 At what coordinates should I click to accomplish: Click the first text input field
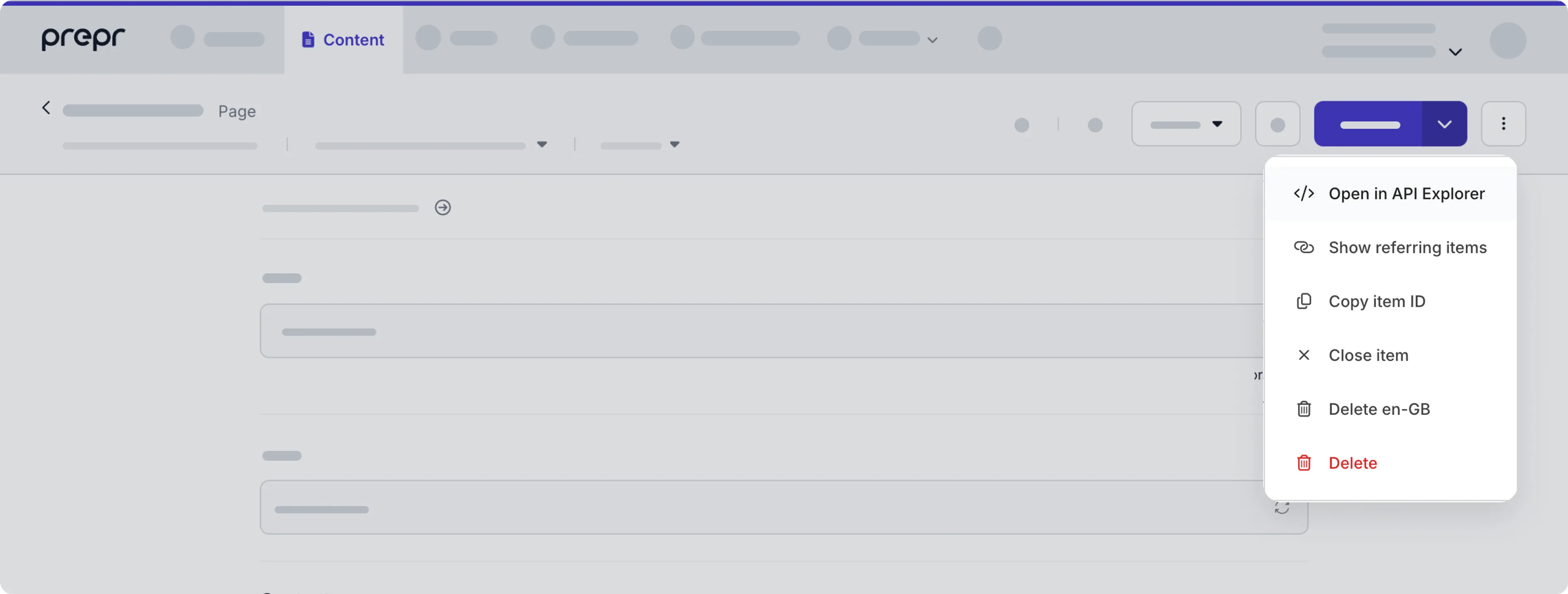pyautogui.click(x=784, y=331)
